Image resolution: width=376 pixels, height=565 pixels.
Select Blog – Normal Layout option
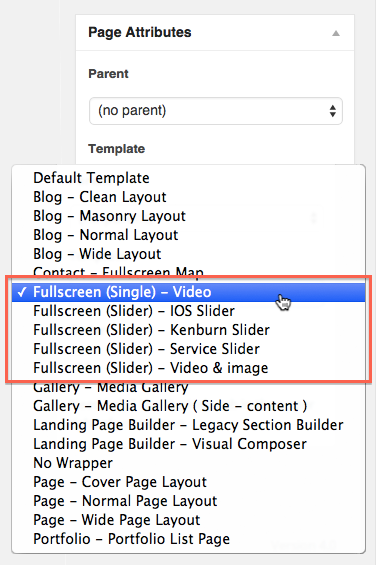click(x=189, y=235)
